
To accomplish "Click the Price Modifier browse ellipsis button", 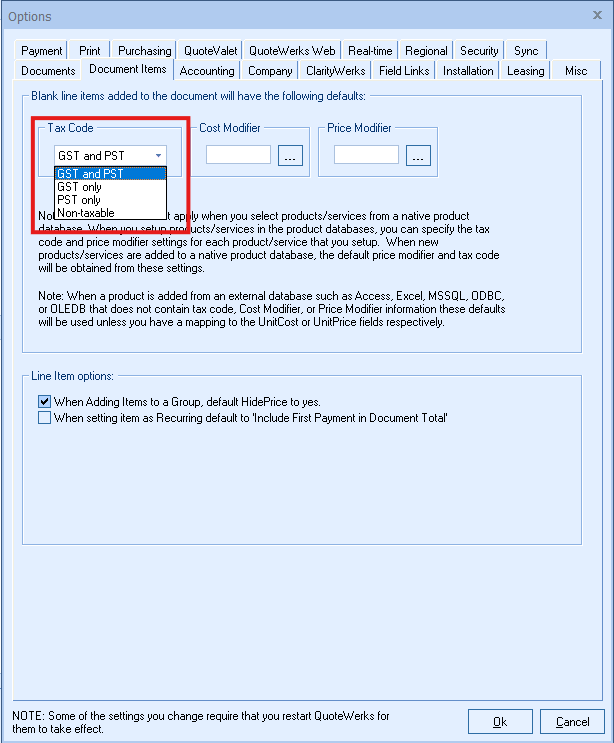I will (418, 155).
